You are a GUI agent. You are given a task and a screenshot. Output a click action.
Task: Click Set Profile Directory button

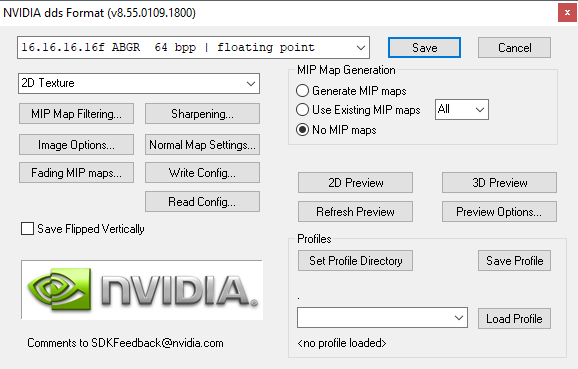click(x=355, y=261)
